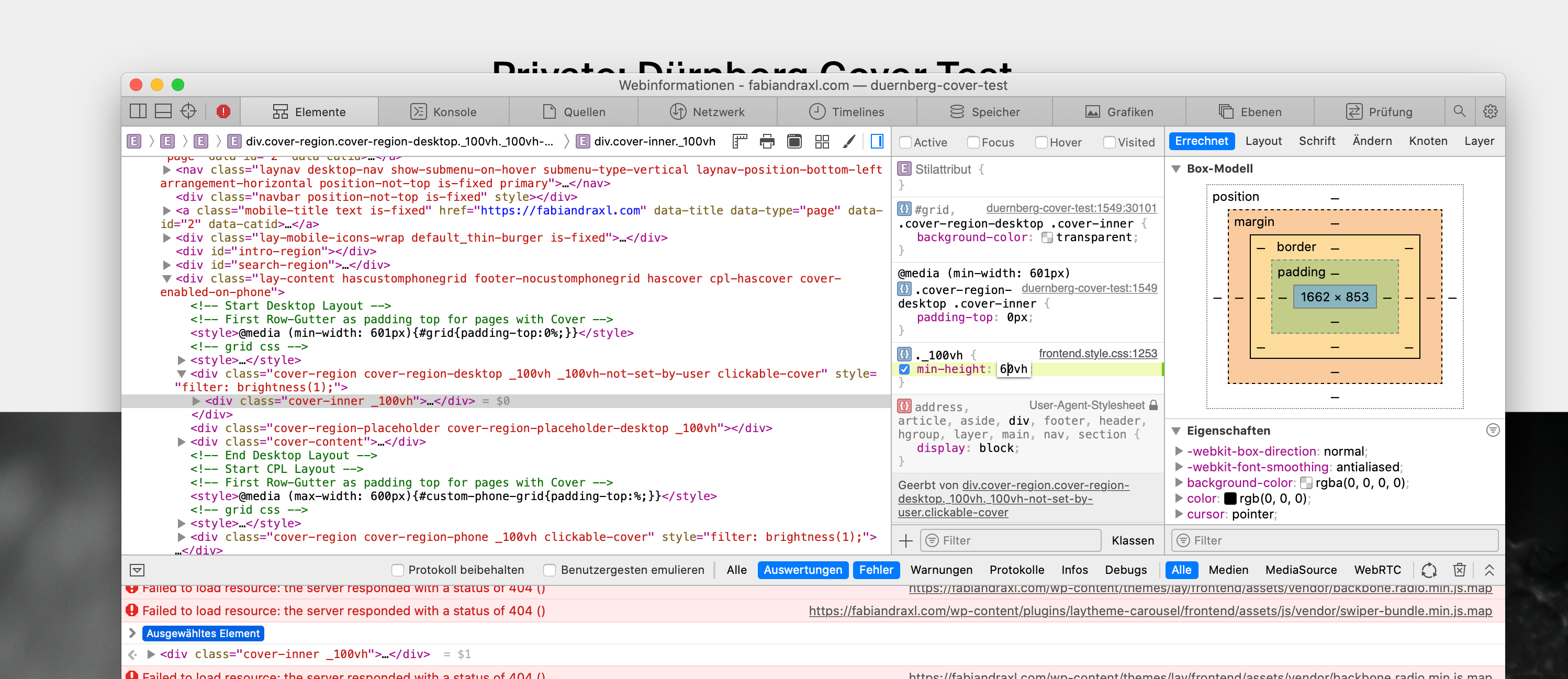Open frontend.style.css:1253 source link
The width and height of the screenshot is (1568, 679).
point(1097,354)
